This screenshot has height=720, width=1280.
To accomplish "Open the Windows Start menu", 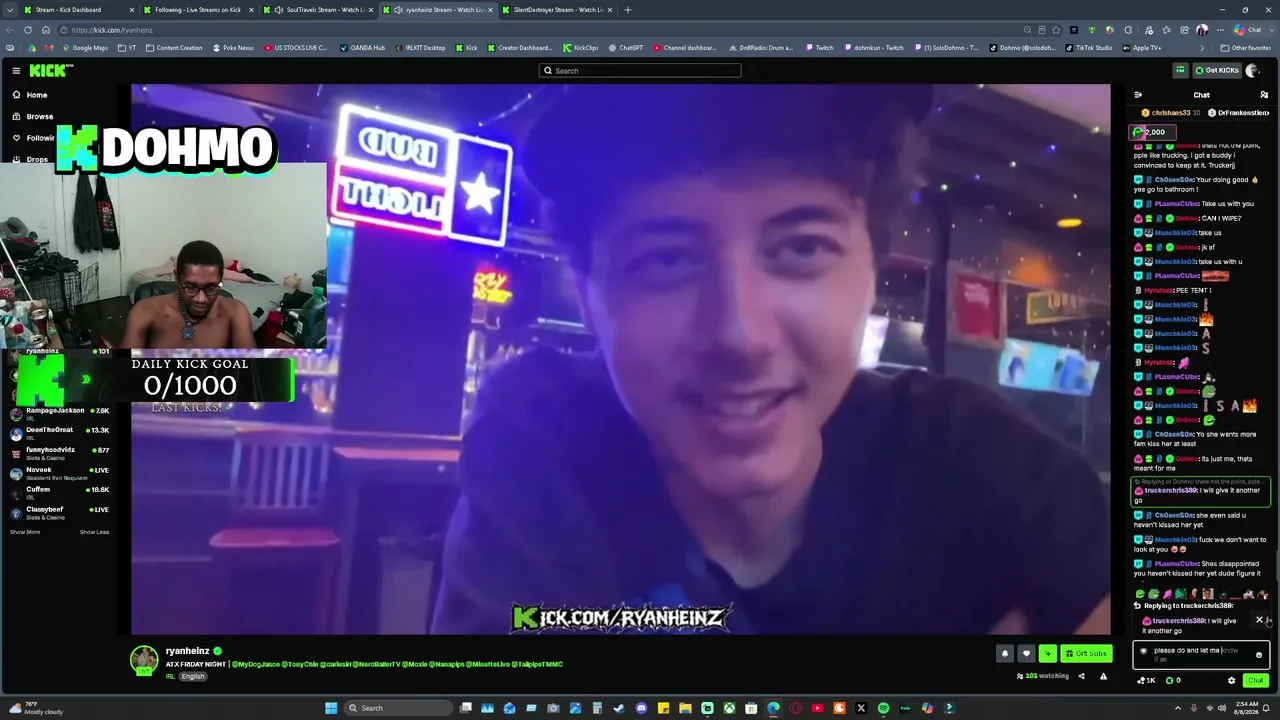I will 331,708.
